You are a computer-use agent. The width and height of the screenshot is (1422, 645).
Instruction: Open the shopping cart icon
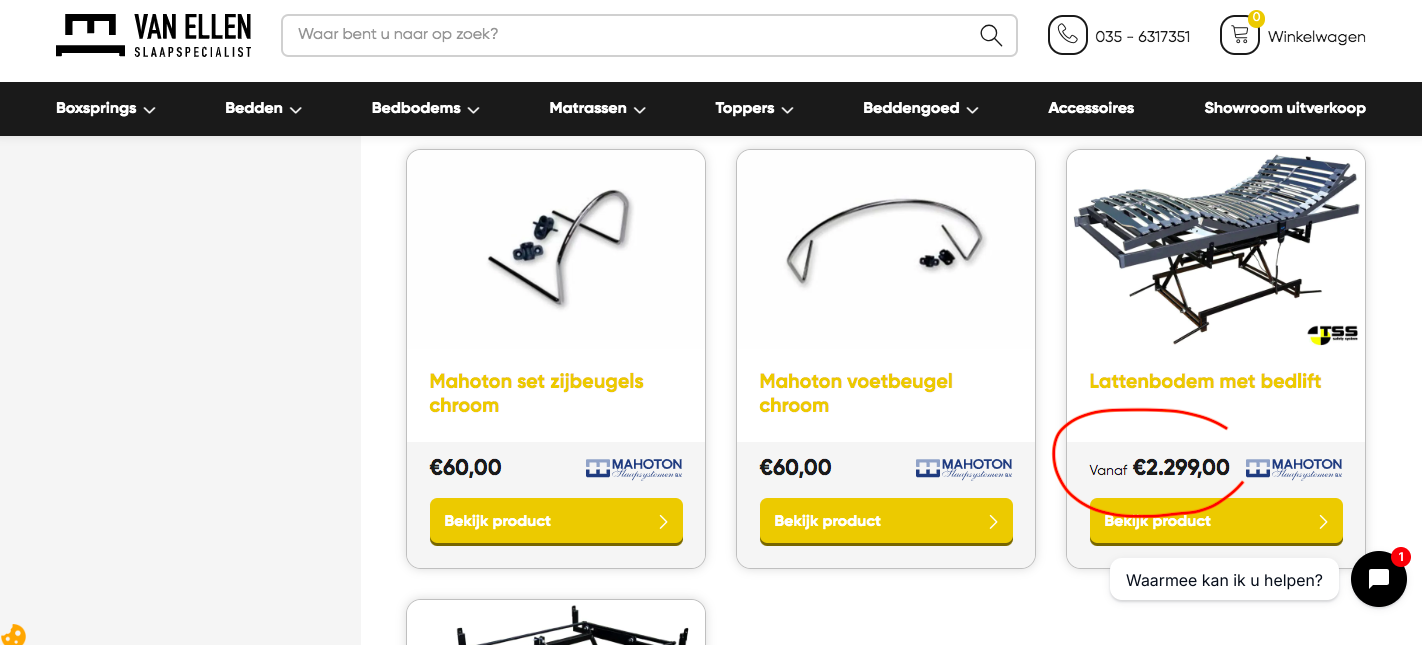pyautogui.click(x=1240, y=35)
